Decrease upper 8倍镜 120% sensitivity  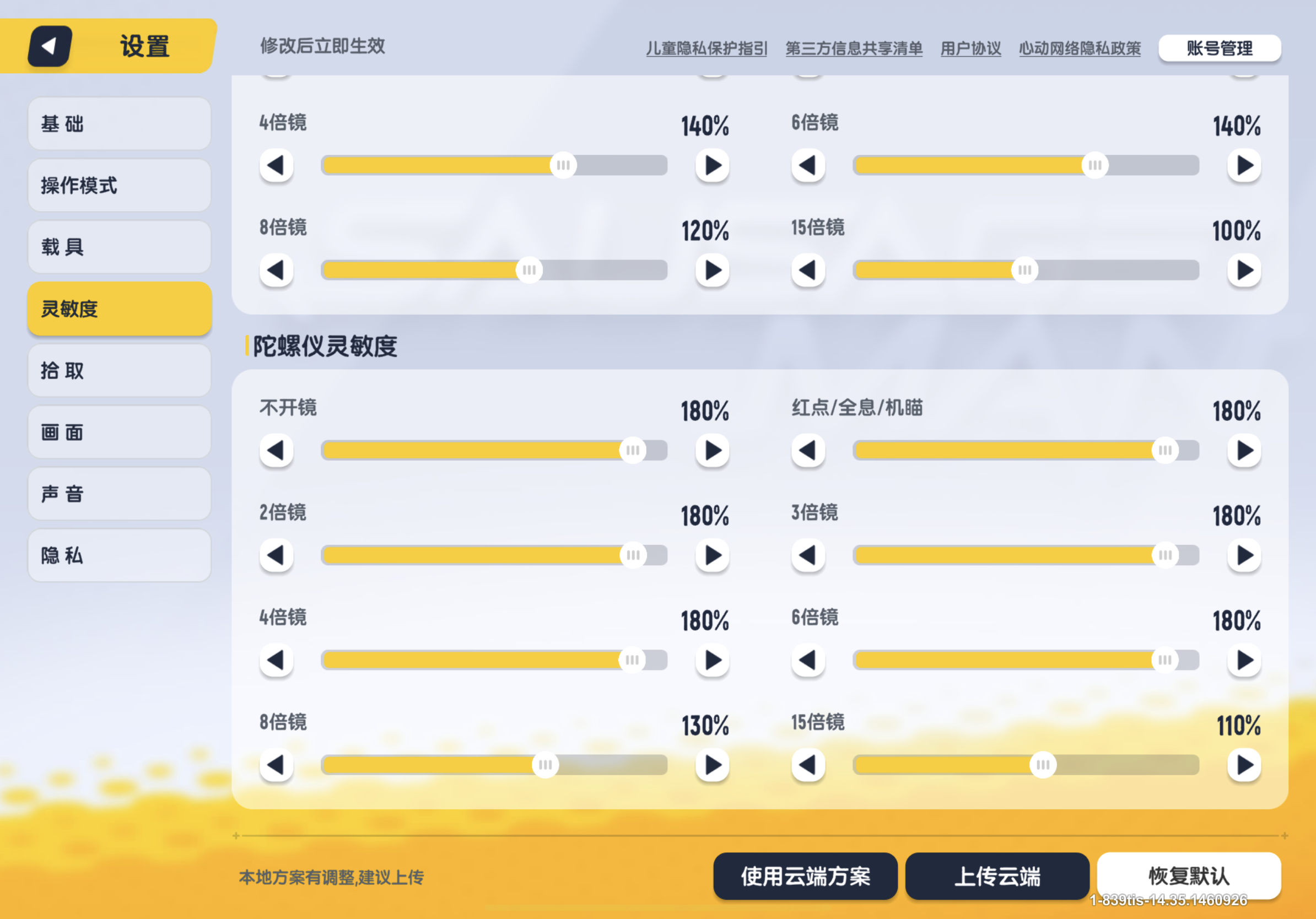tap(276, 271)
